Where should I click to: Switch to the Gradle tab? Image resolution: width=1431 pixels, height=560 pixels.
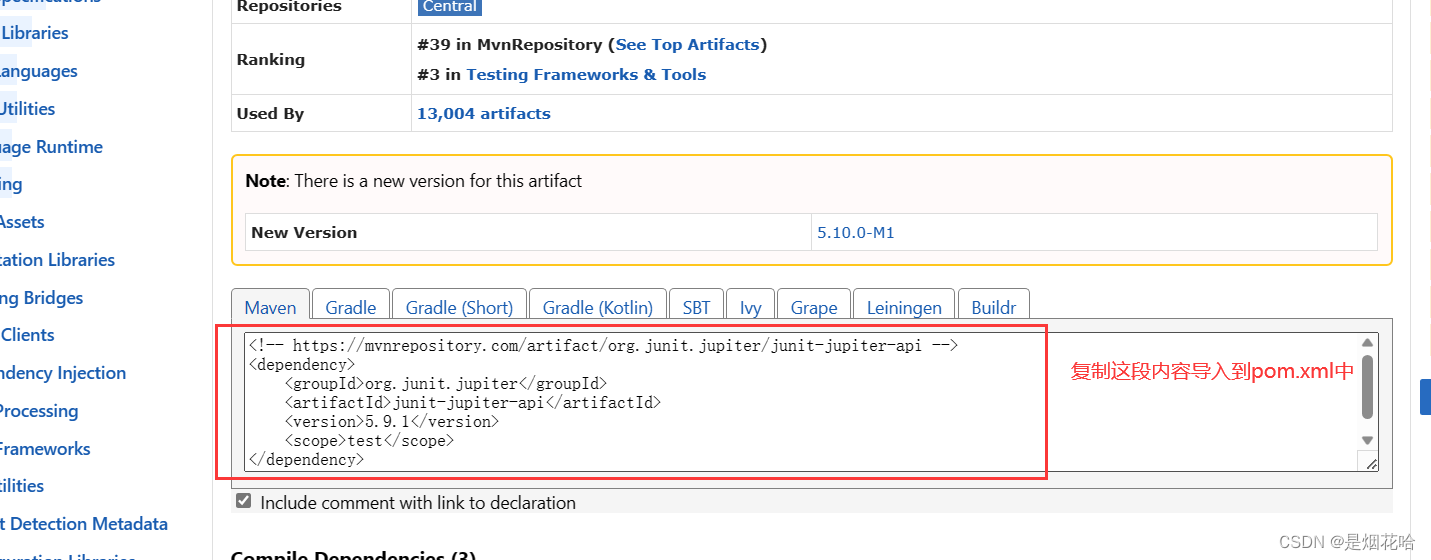coord(351,307)
